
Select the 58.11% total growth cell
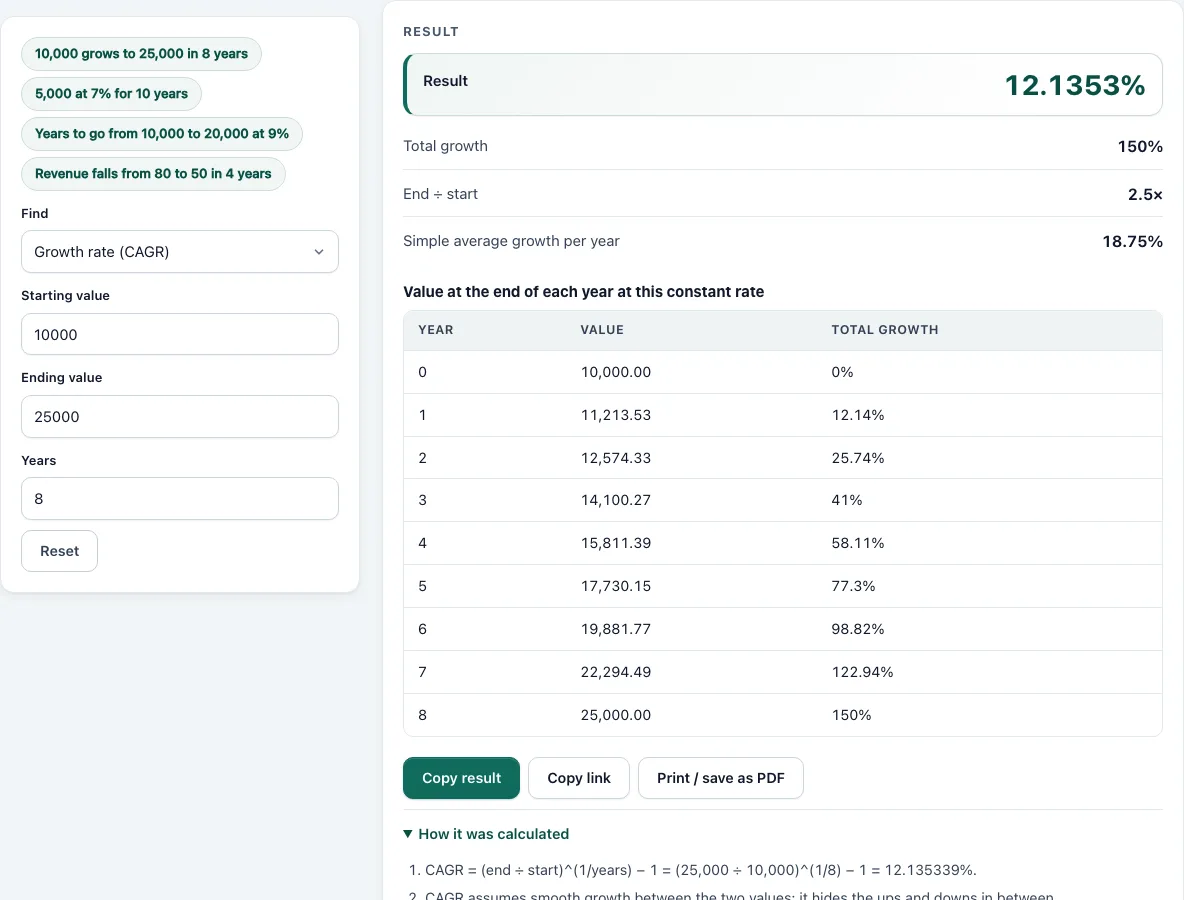click(858, 543)
